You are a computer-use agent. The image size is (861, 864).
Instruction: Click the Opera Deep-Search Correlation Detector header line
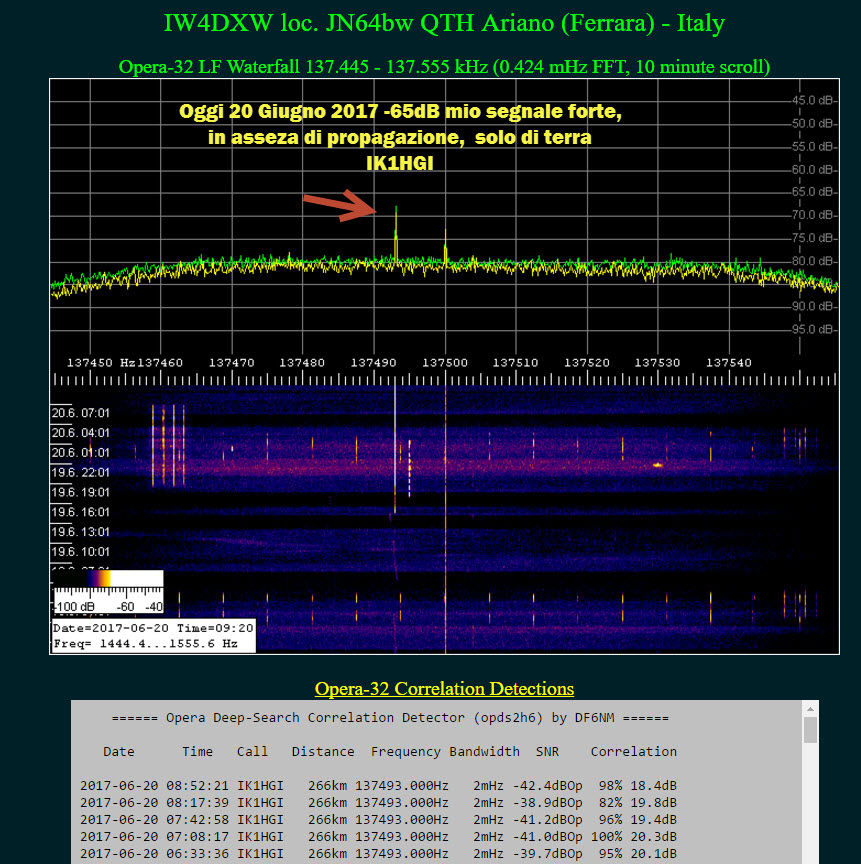pyautogui.click(x=390, y=718)
